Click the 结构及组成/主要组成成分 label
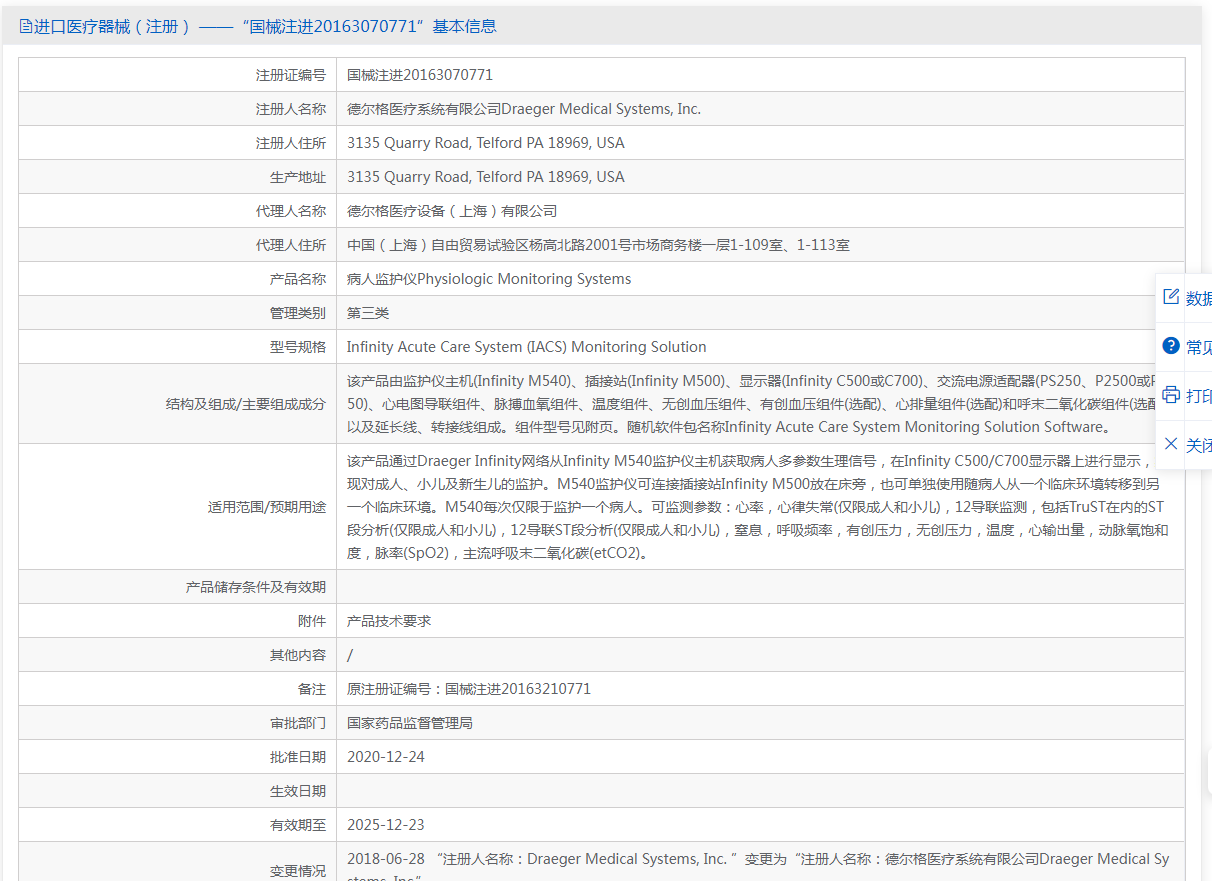This screenshot has height=881, width=1212. (x=246, y=404)
